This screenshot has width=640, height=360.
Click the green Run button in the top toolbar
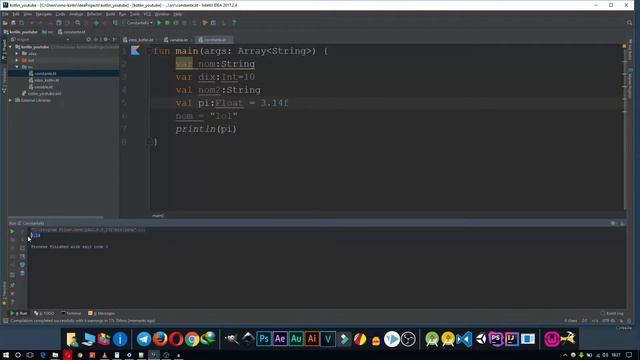coord(159,23)
